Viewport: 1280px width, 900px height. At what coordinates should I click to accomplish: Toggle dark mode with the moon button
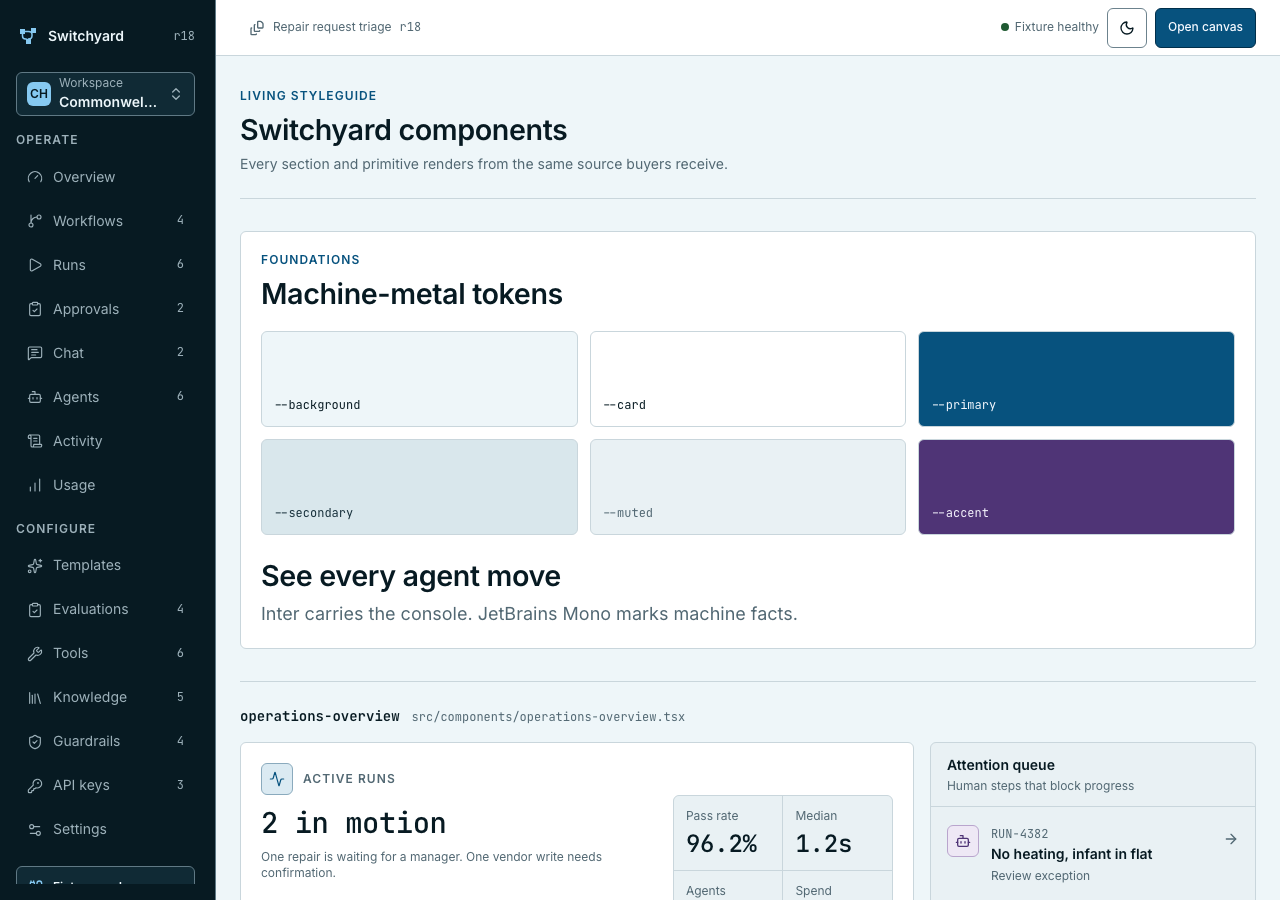coord(1127,28)
